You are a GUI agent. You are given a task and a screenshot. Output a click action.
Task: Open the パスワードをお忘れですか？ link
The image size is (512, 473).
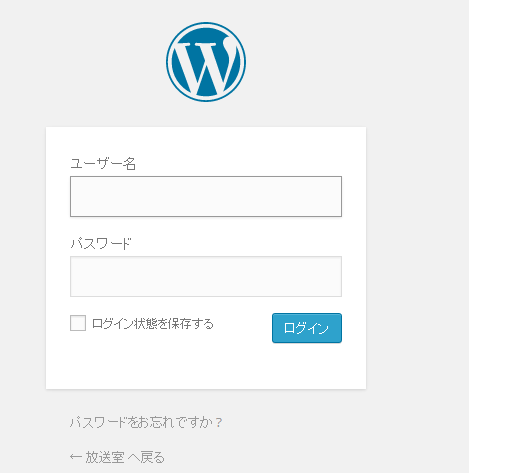[146, 422]
